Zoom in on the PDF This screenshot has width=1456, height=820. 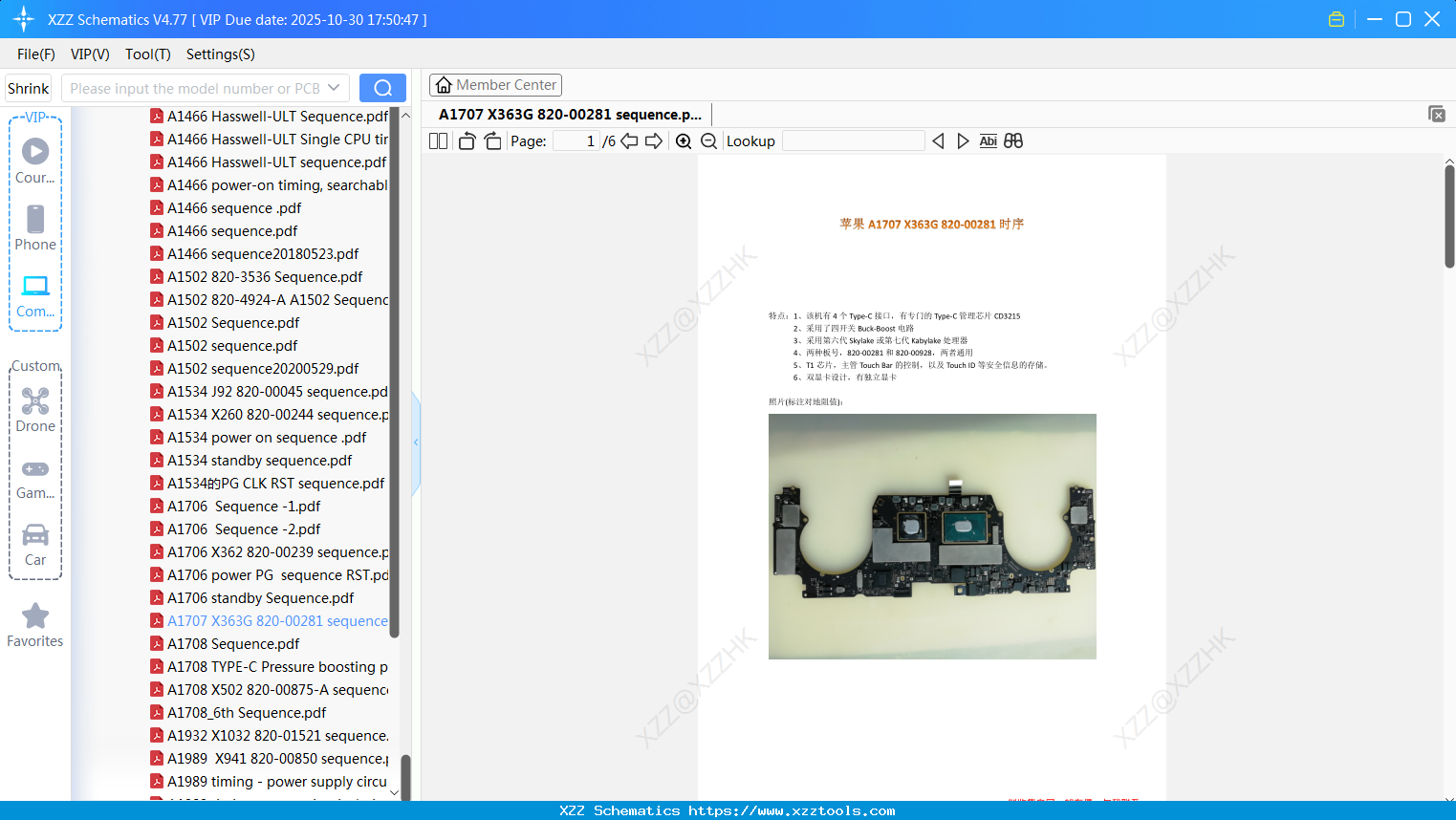tap(684, 141)
